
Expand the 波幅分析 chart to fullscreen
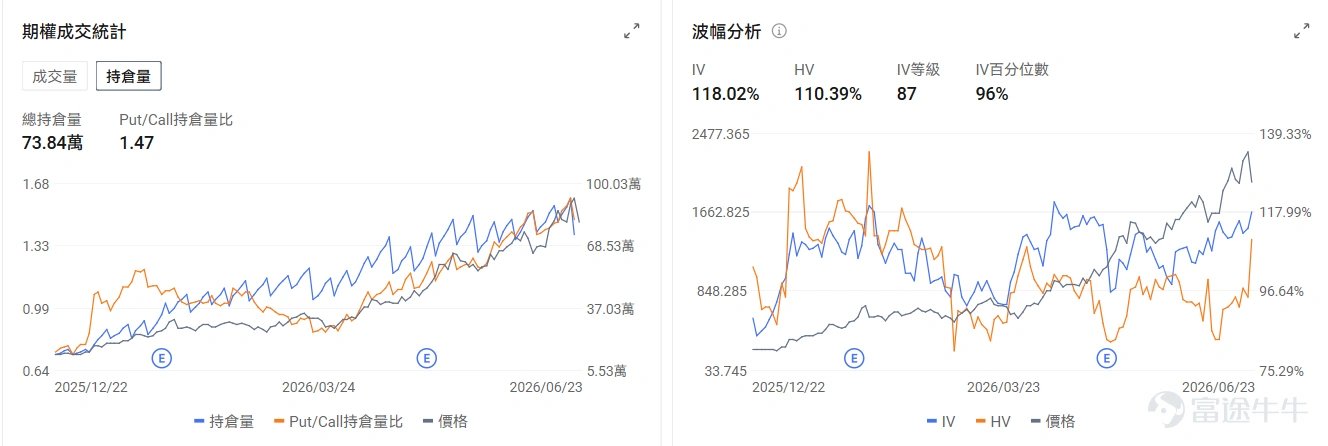(x=1301, y=32)
